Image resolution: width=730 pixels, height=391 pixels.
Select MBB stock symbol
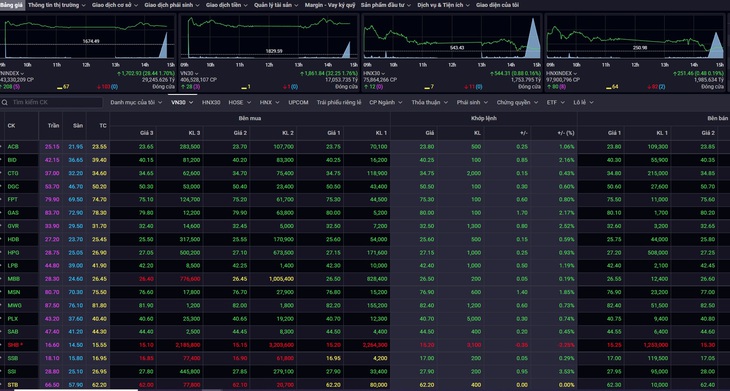click(13, 279)
